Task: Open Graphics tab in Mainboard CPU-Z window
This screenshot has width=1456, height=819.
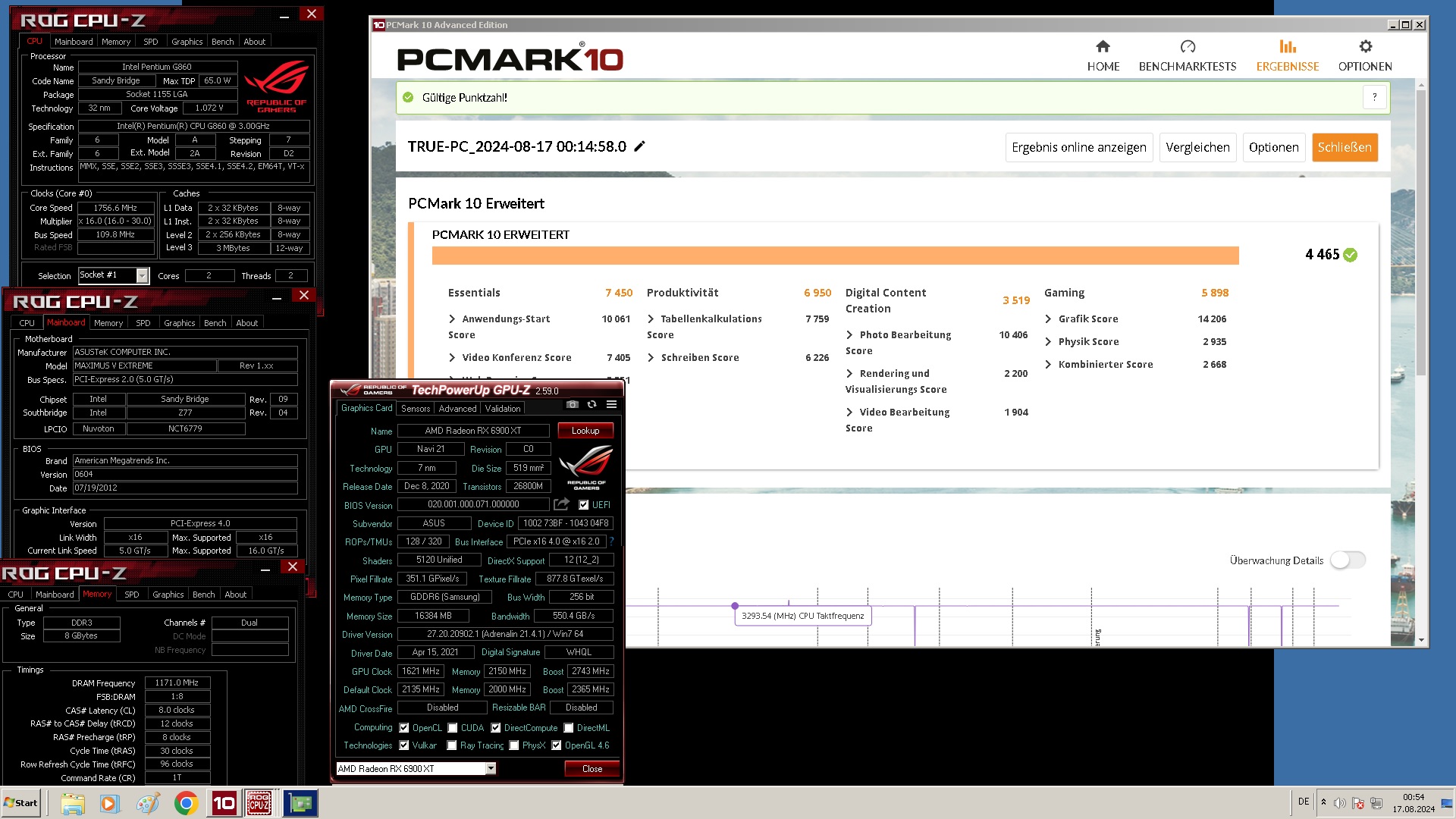Action: point(180,323)
